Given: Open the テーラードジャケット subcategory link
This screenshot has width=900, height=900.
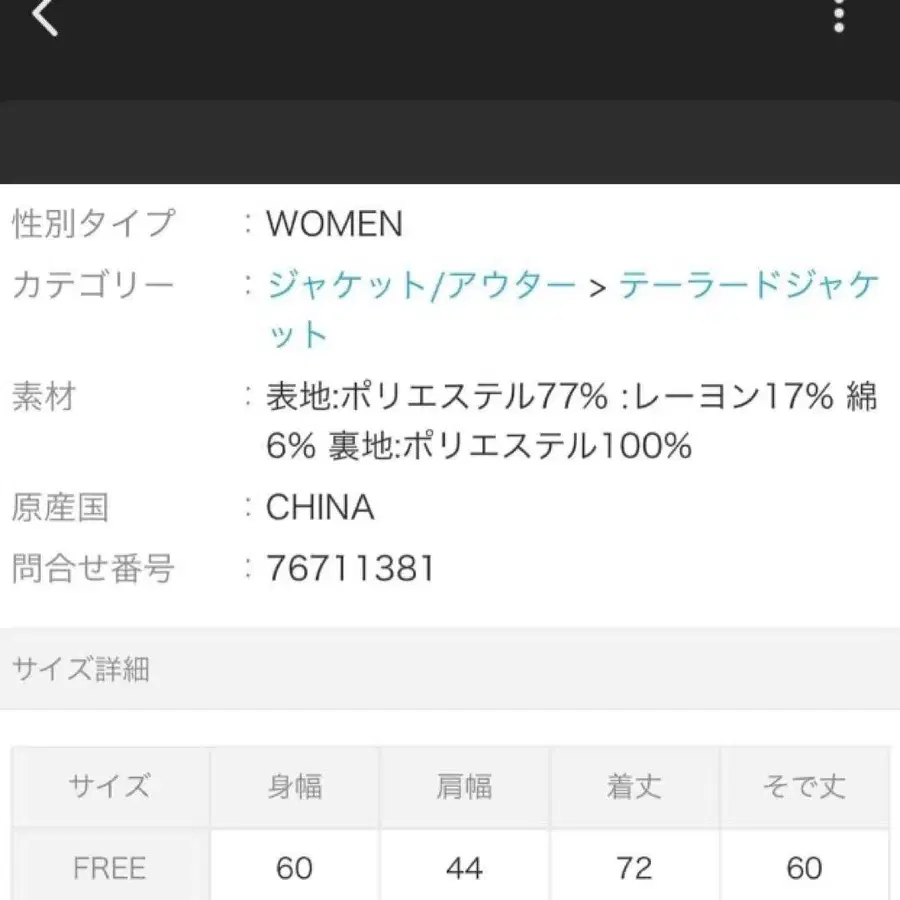Looking at the screenshot, I should (x=750, y=285).
